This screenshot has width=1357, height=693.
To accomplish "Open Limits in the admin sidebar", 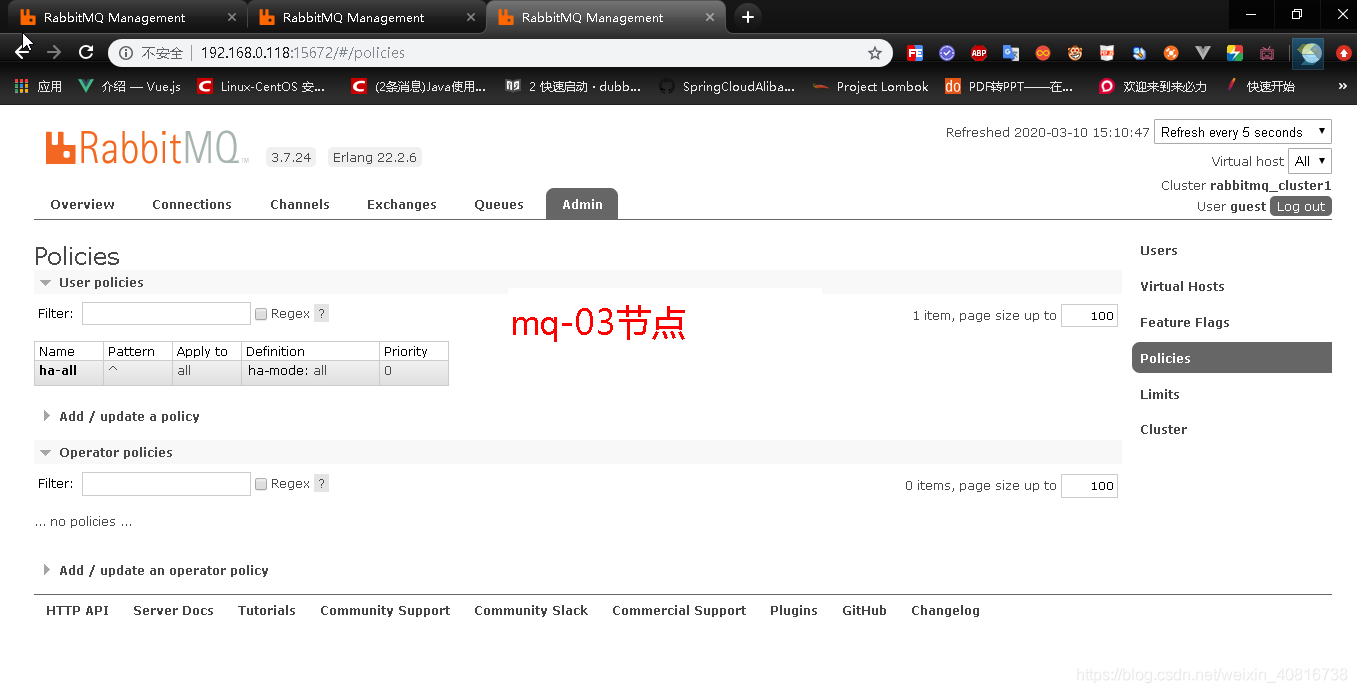I will [1159, 394].
